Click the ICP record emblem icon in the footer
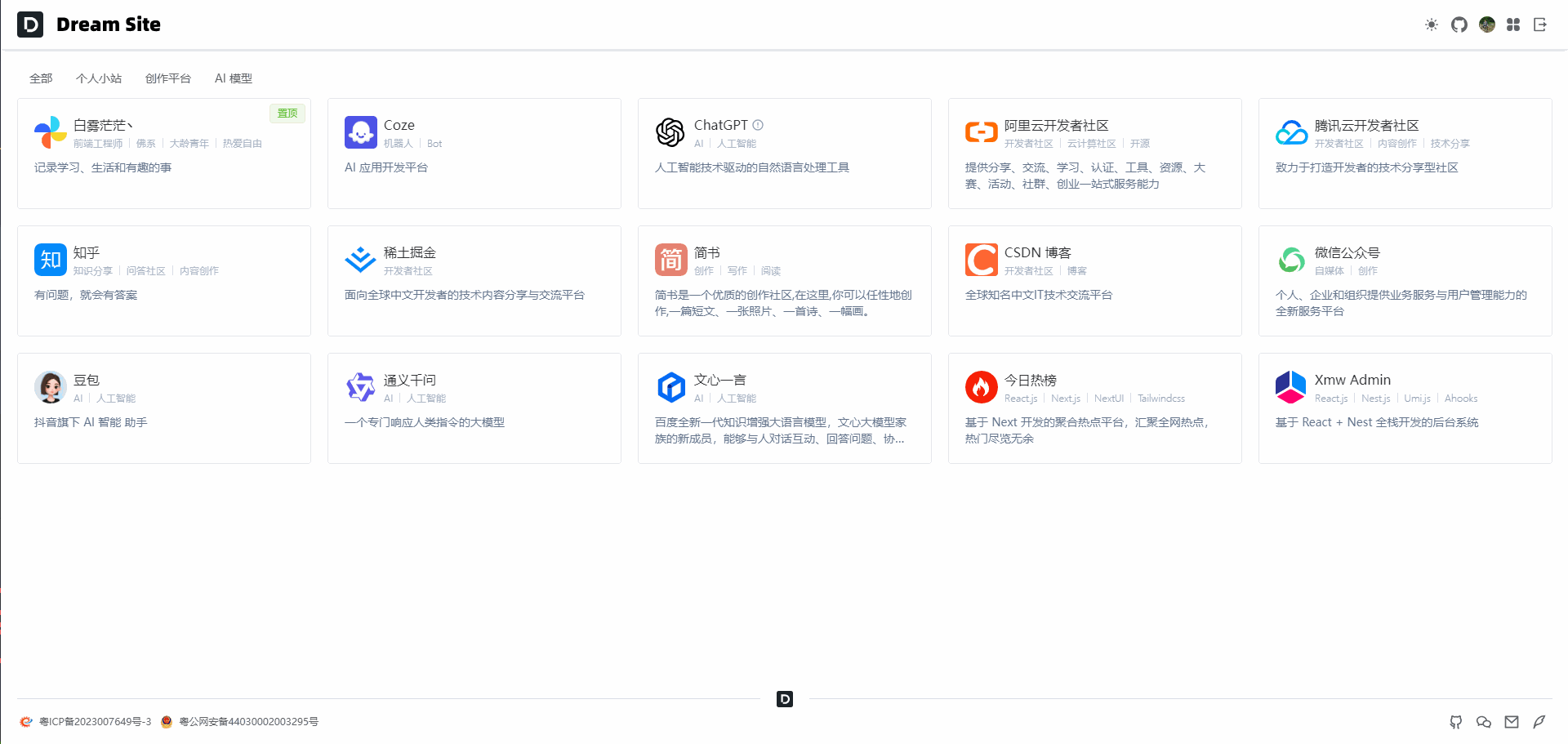1568x744 pixels. click(26, 722)
